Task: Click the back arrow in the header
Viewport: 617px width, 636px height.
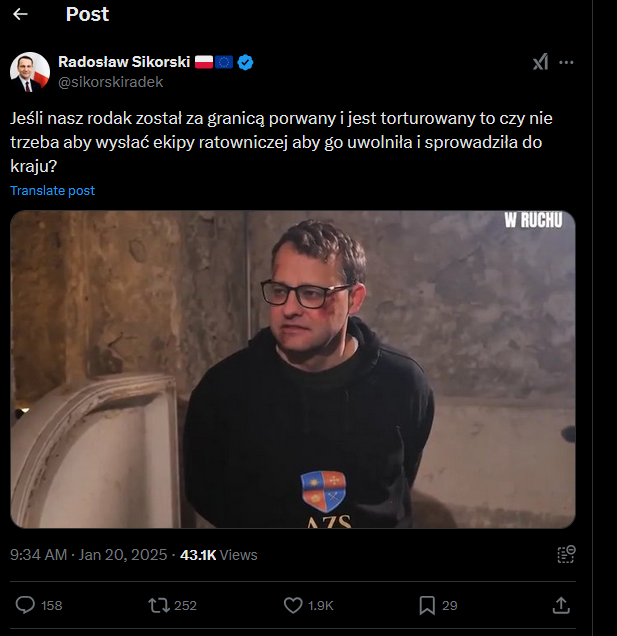Action: [20, 15]
